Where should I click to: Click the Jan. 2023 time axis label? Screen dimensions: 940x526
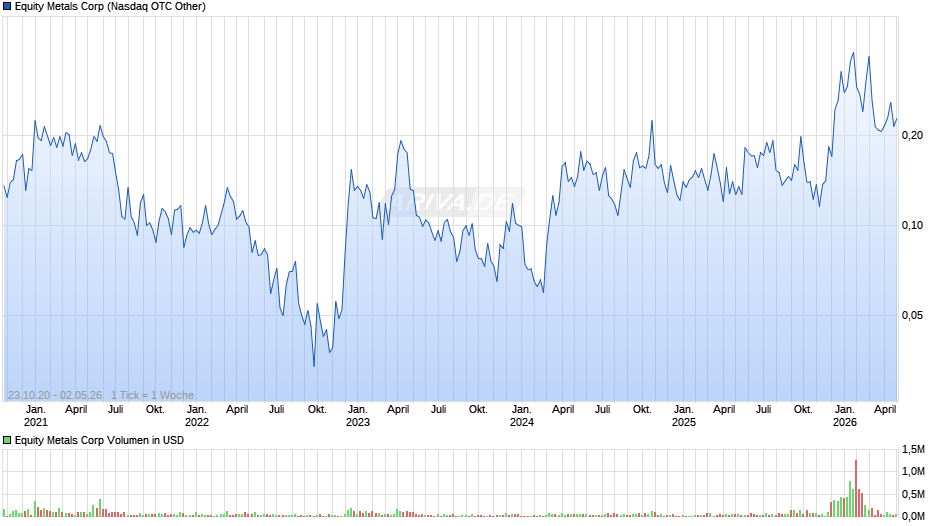pos(358,416)
